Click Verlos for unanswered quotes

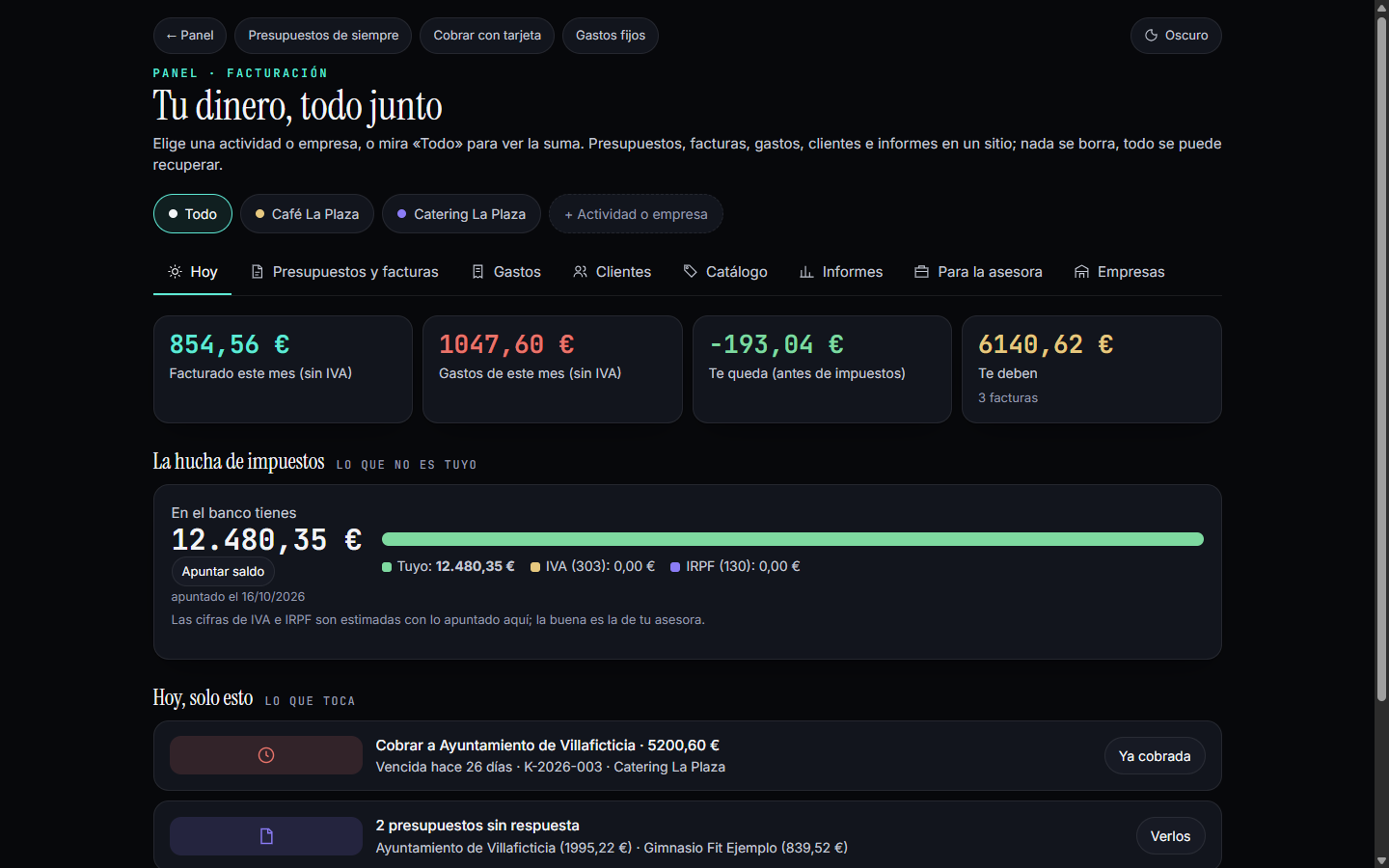pyautogui.click(x=1171, y=836)
